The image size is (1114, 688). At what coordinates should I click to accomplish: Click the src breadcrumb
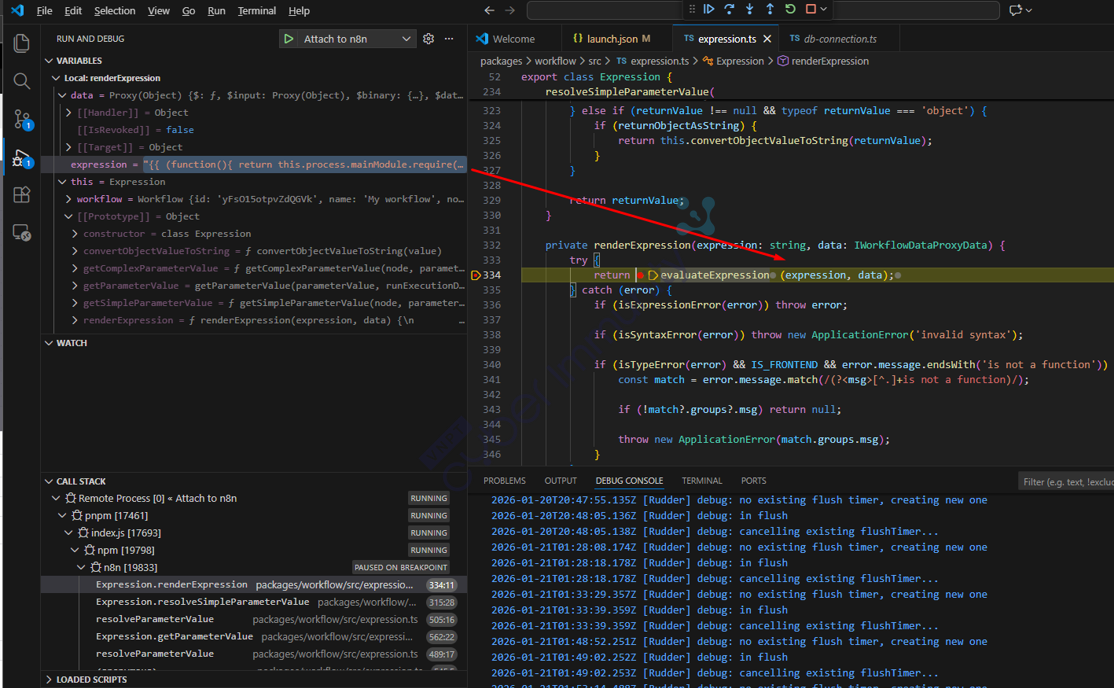tap(595, 61)
